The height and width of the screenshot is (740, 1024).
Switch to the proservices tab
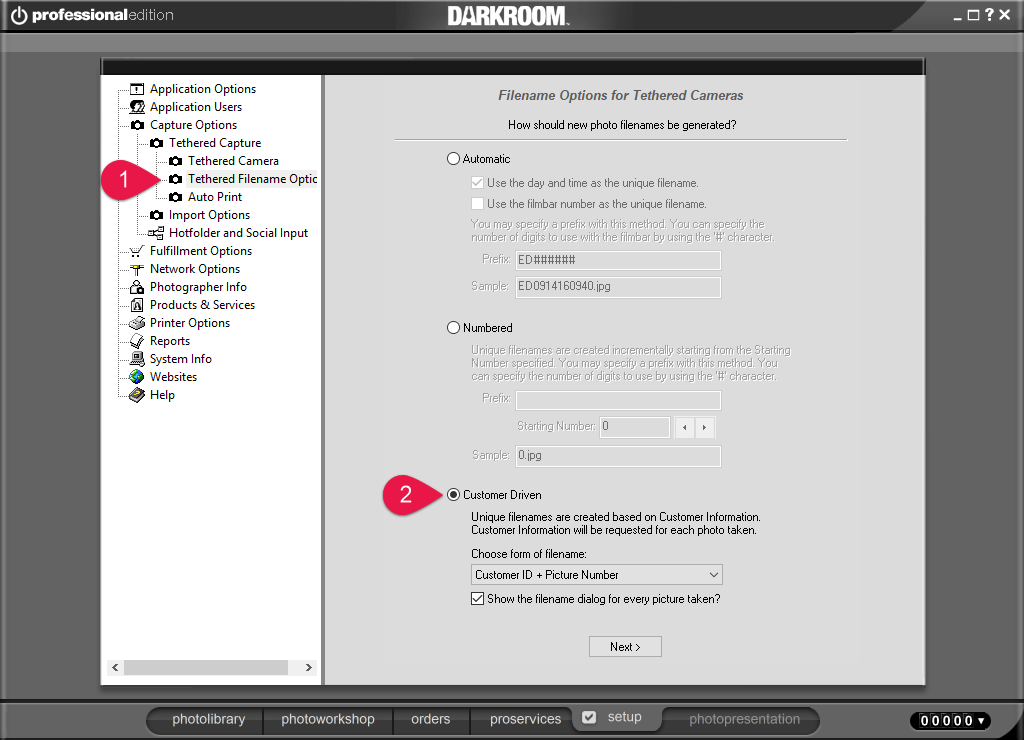[x=525, y=719]
